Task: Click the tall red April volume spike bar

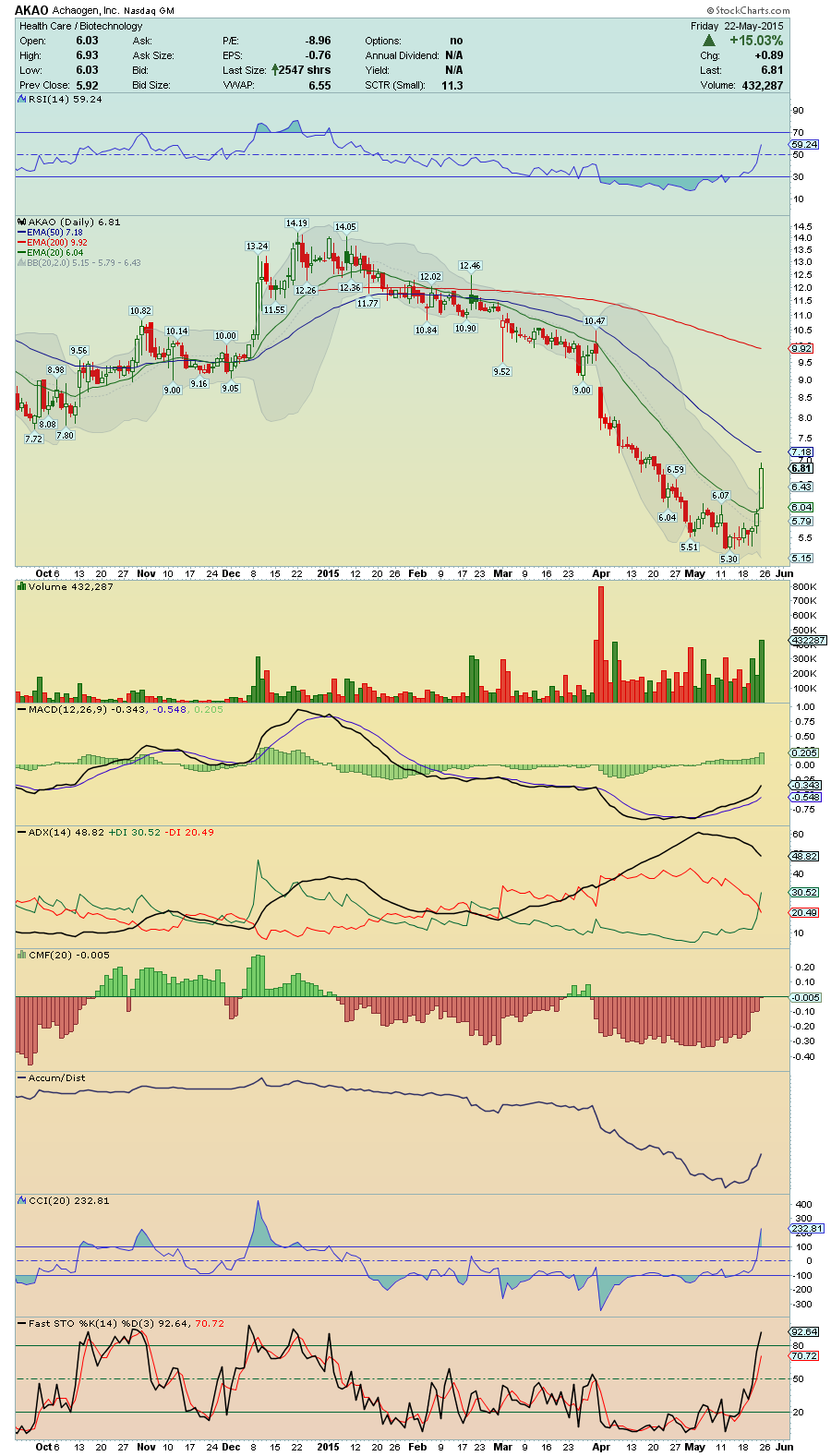Action: click(x=601, y=644)
